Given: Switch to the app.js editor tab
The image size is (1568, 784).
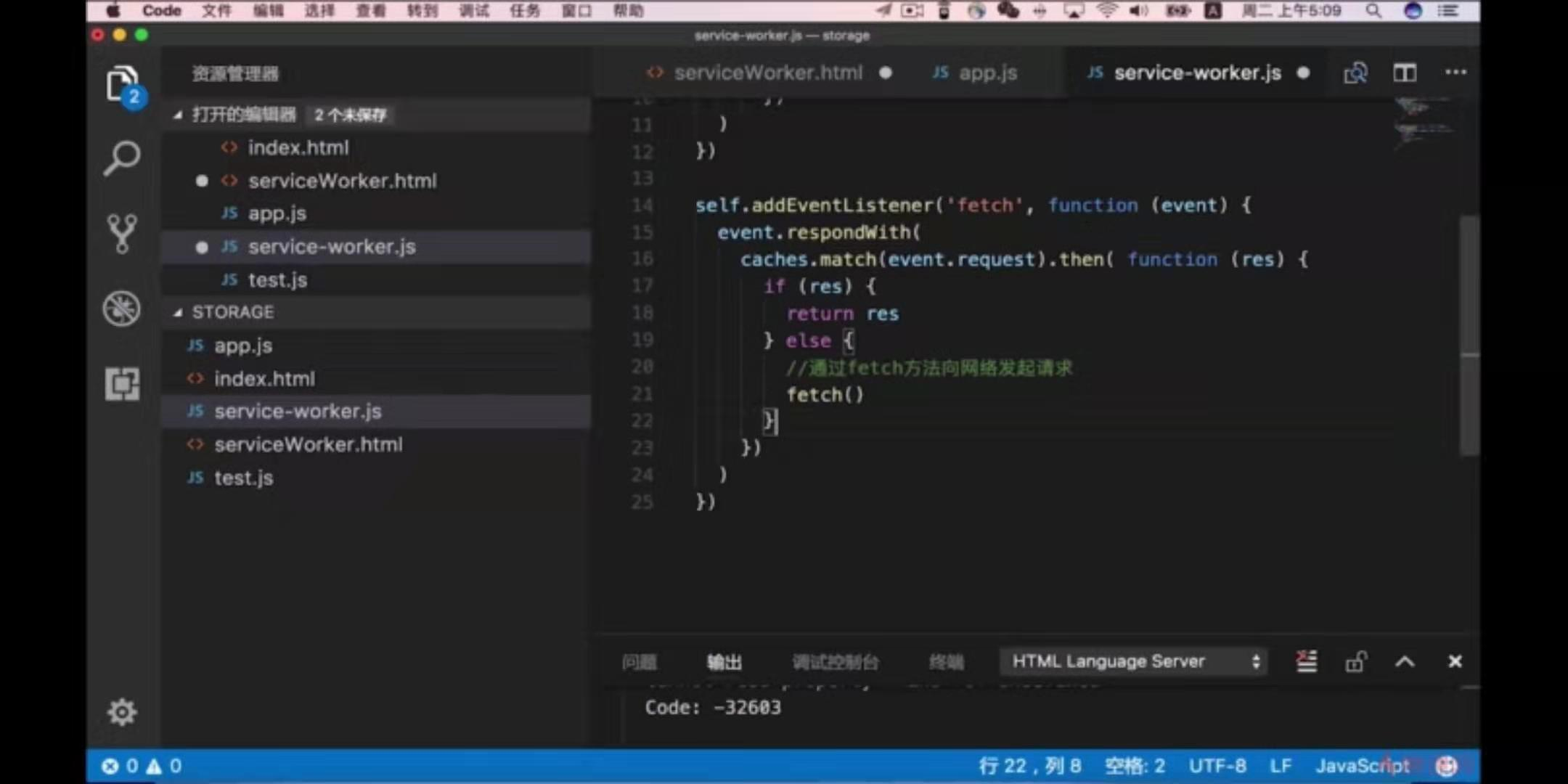Looking at the screenshot, I should (976, 73).
